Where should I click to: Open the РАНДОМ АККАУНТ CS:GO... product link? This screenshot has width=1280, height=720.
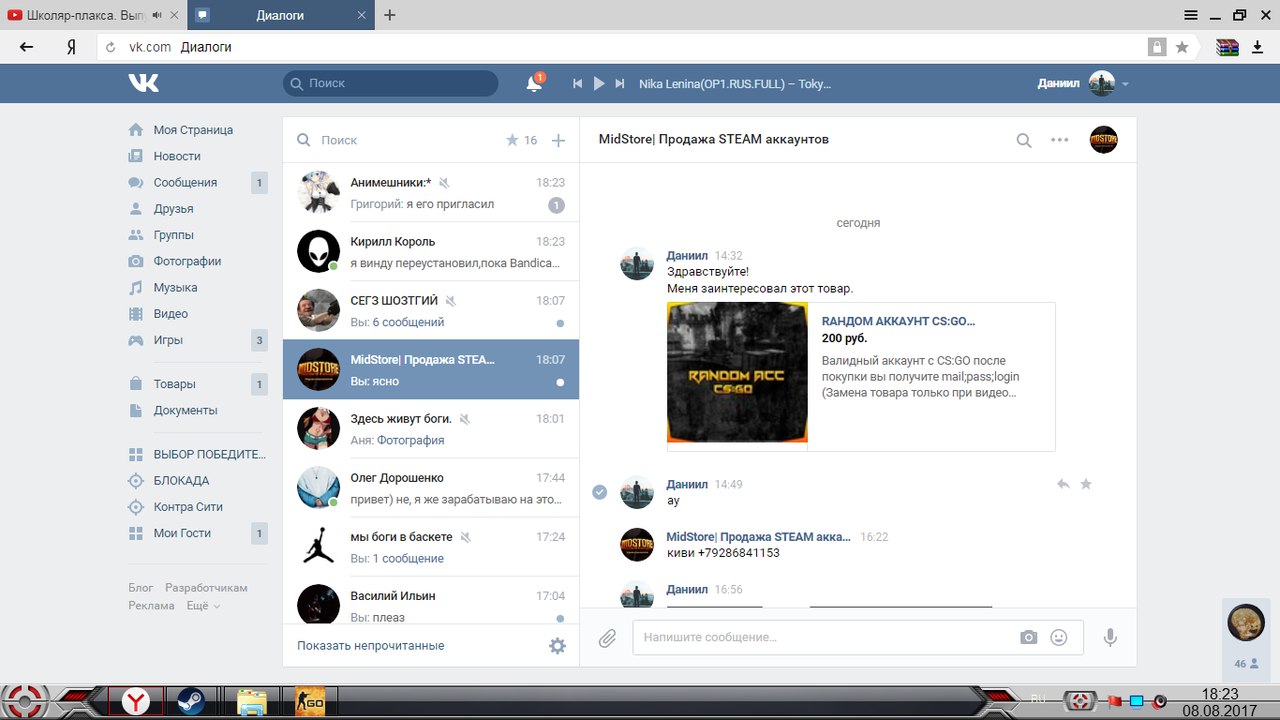(898, 321)
